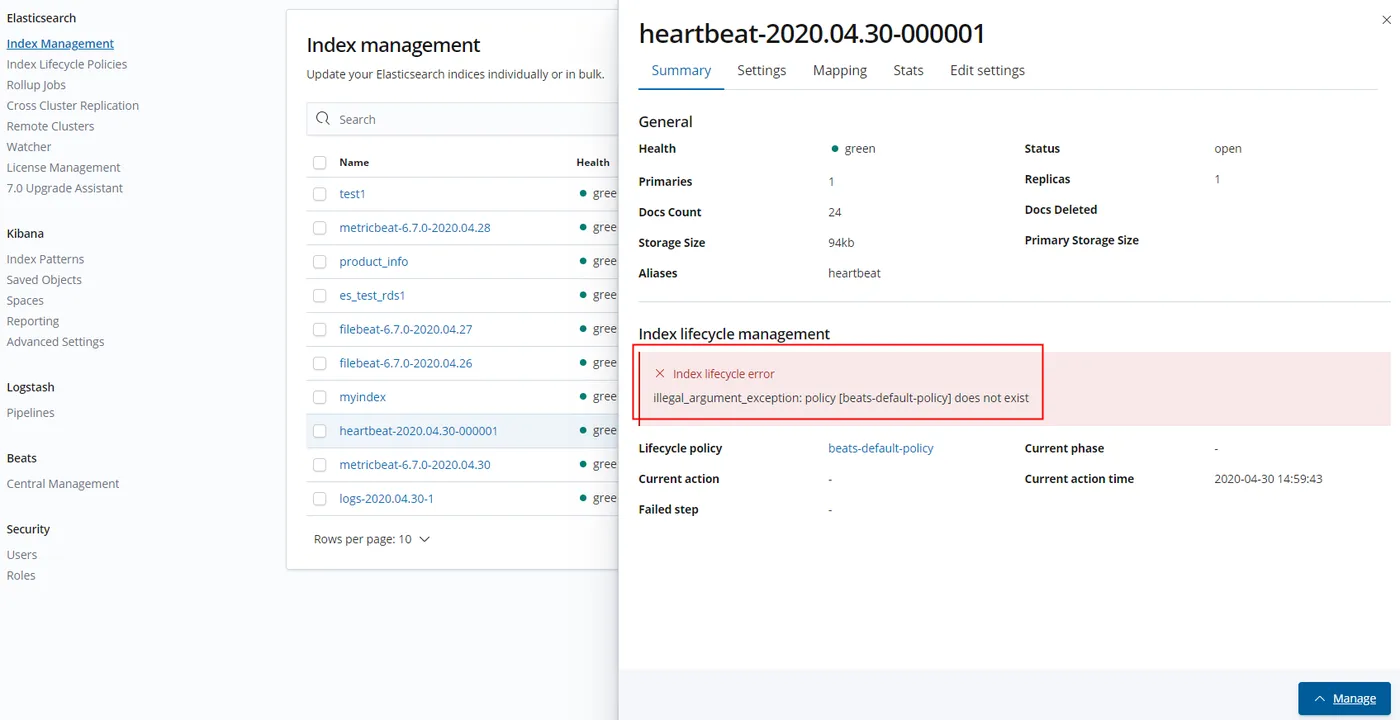Select checkbox for filebeat-6.7.0-2020.04.27

point(320,329)
